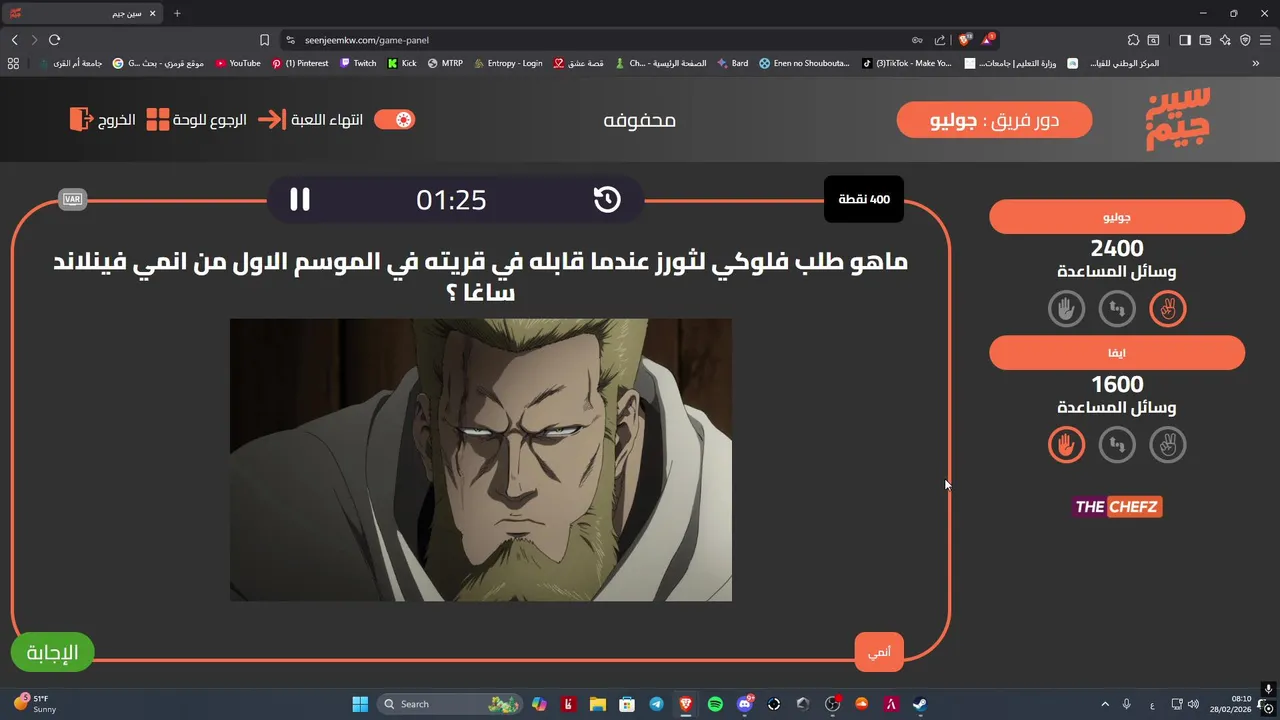Viewport: 1280px width, 720px height.
Task: Click the taskbar Search box
Action: (x=451, y=704)
